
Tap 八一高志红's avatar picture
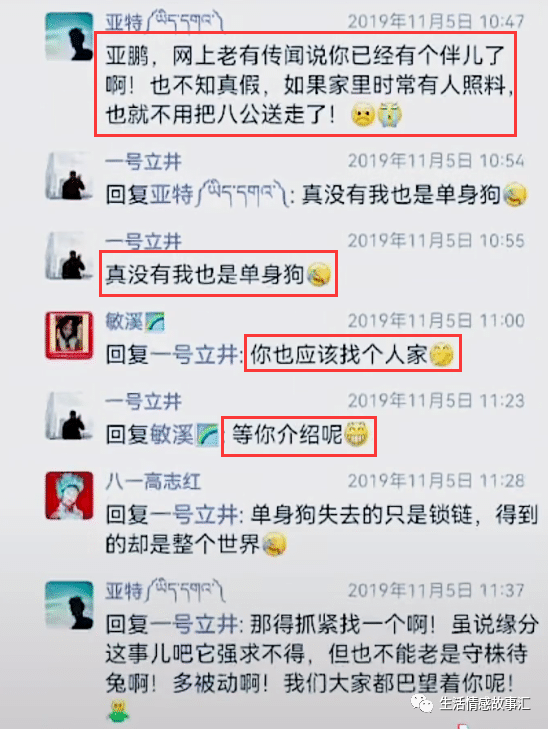click(x=69, y=496)
